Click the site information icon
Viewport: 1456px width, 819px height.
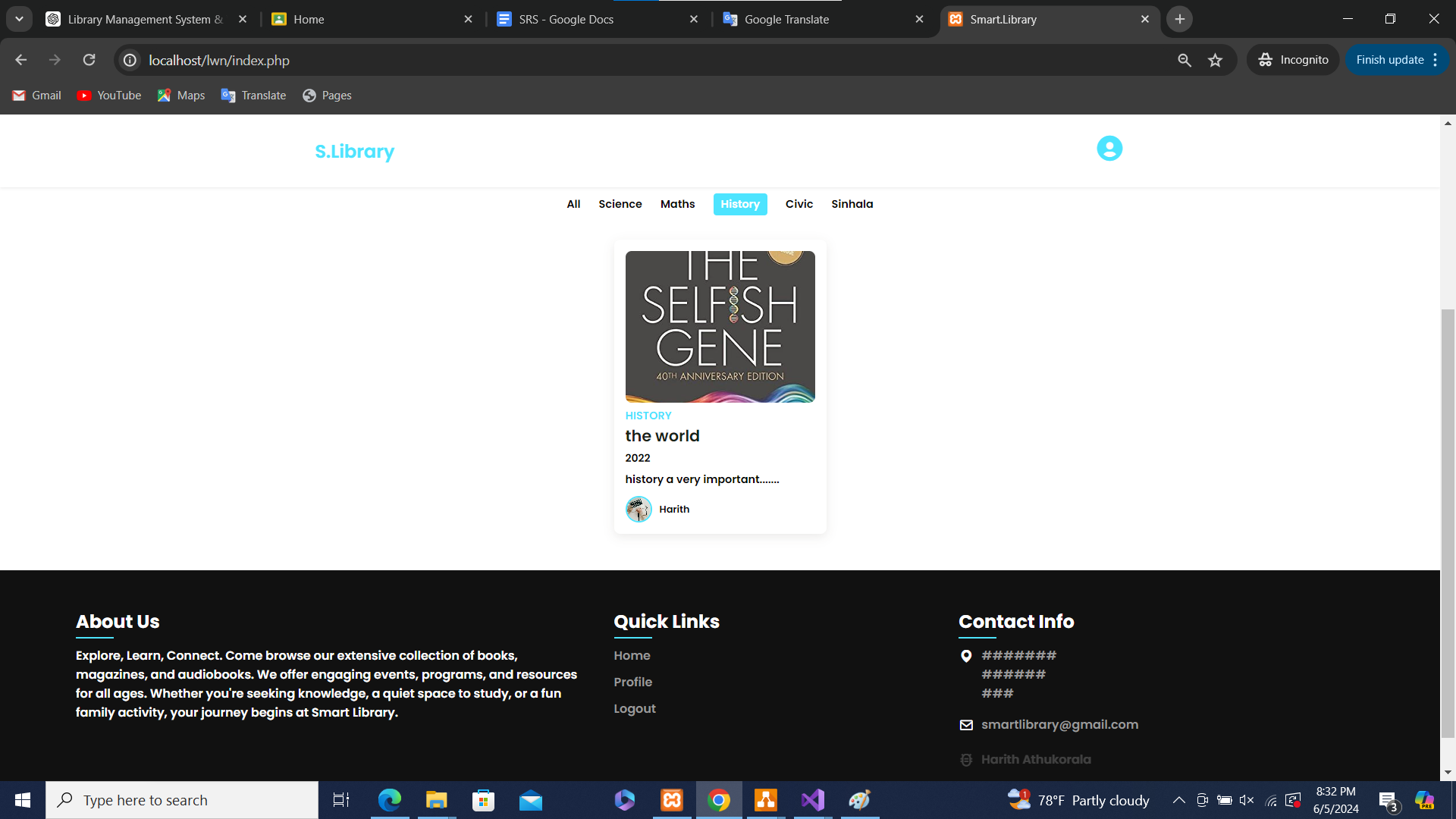(x=130, y=60)
